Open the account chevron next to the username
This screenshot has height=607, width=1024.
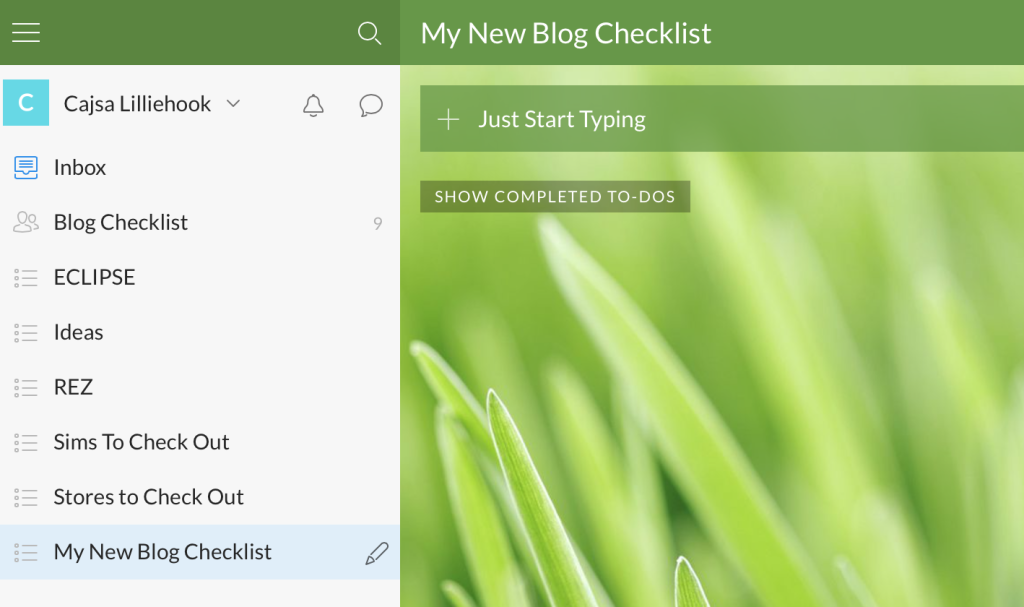pyautogui.click(x=232, y=103)
